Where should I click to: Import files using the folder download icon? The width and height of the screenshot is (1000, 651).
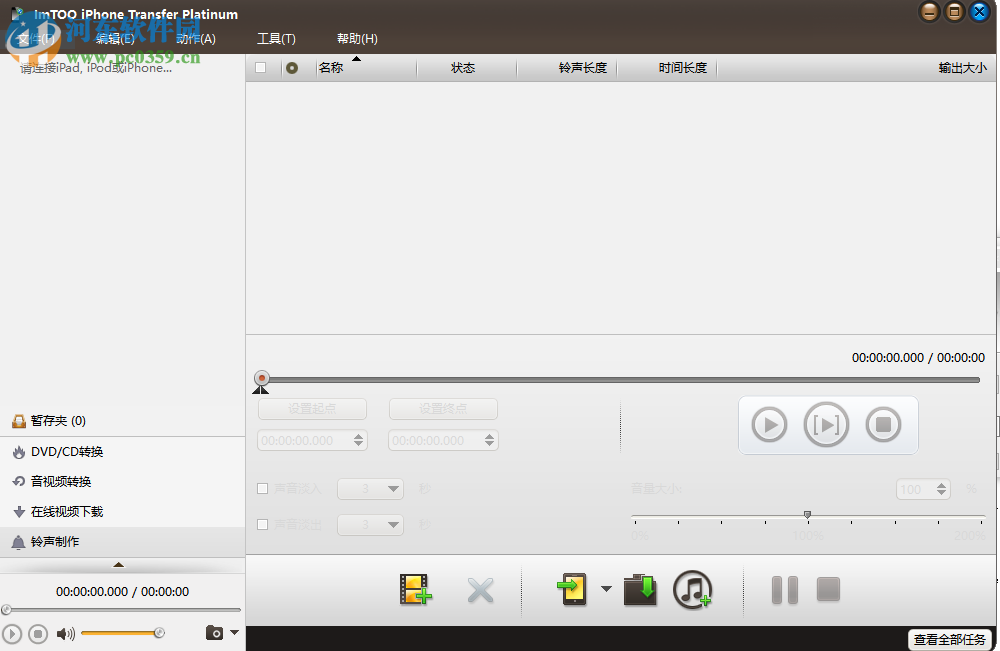click(x=640, y=590)
